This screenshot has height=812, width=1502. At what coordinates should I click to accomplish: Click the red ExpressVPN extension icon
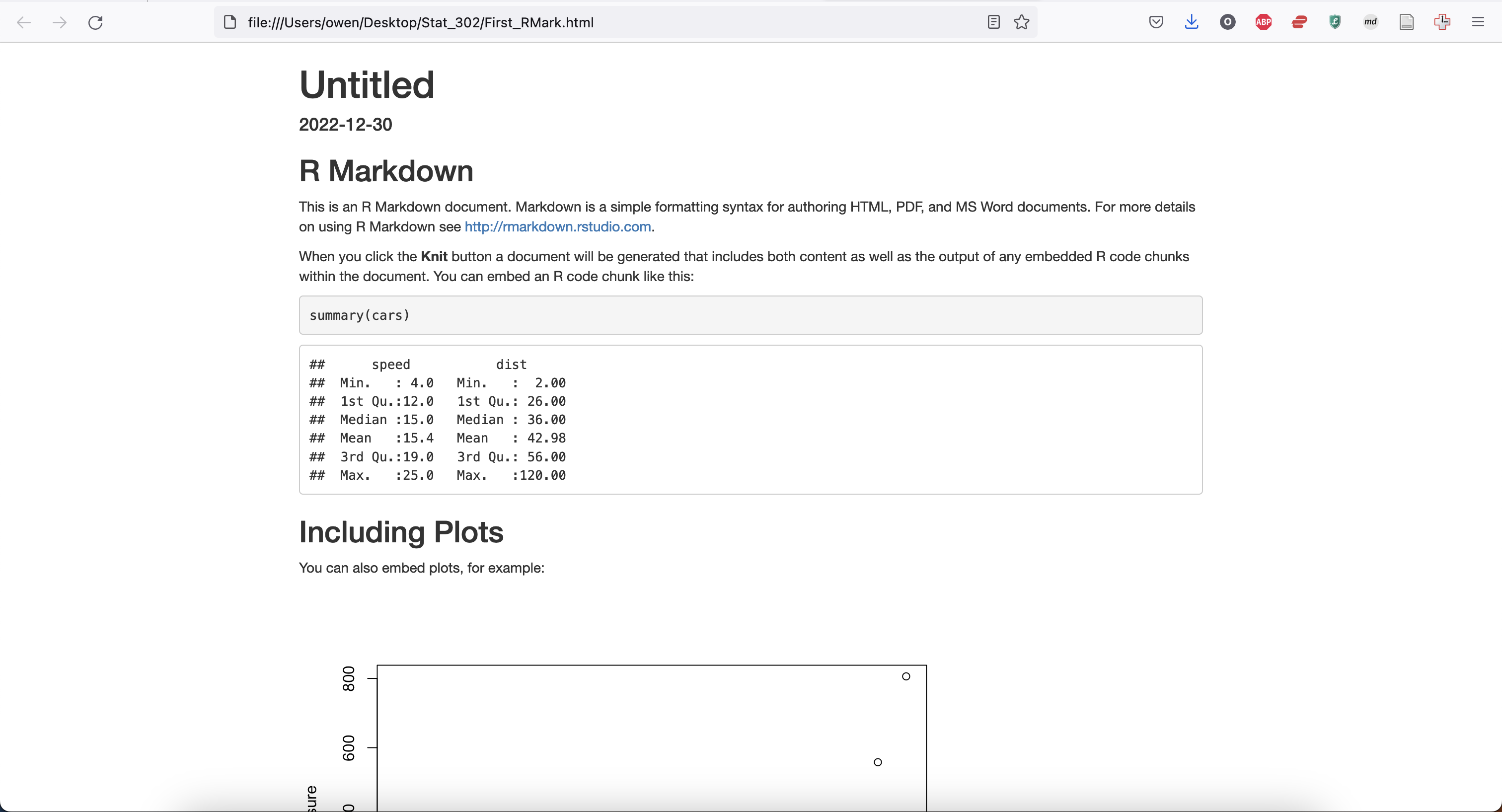pyautogui.click(x=1299, y=22)
